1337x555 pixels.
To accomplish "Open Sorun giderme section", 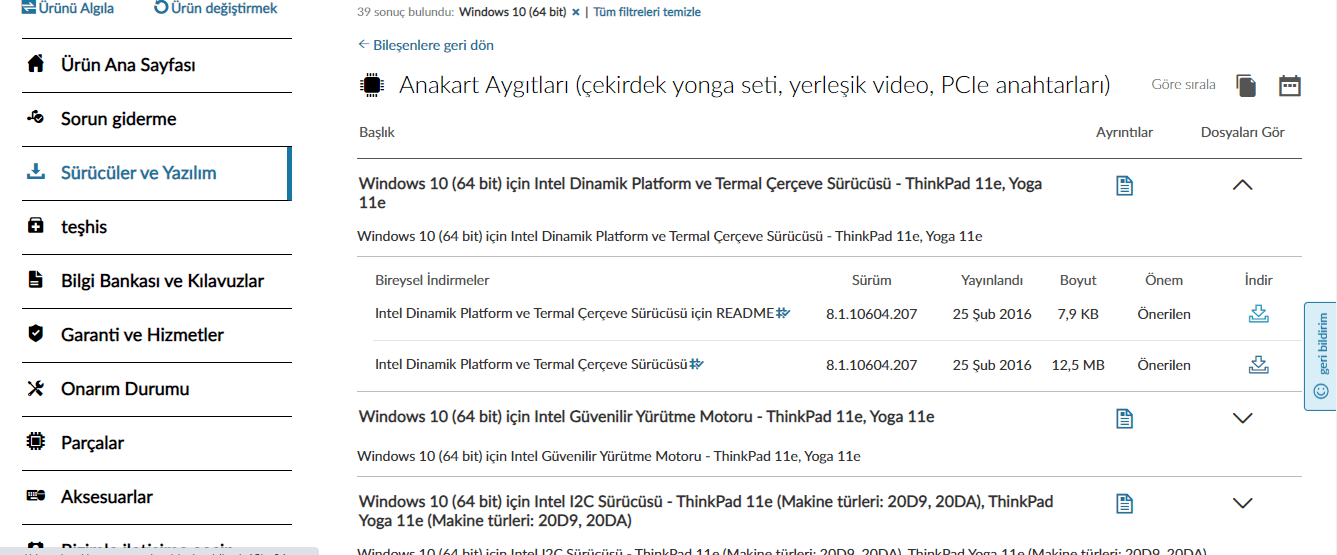I will (118, 119).
